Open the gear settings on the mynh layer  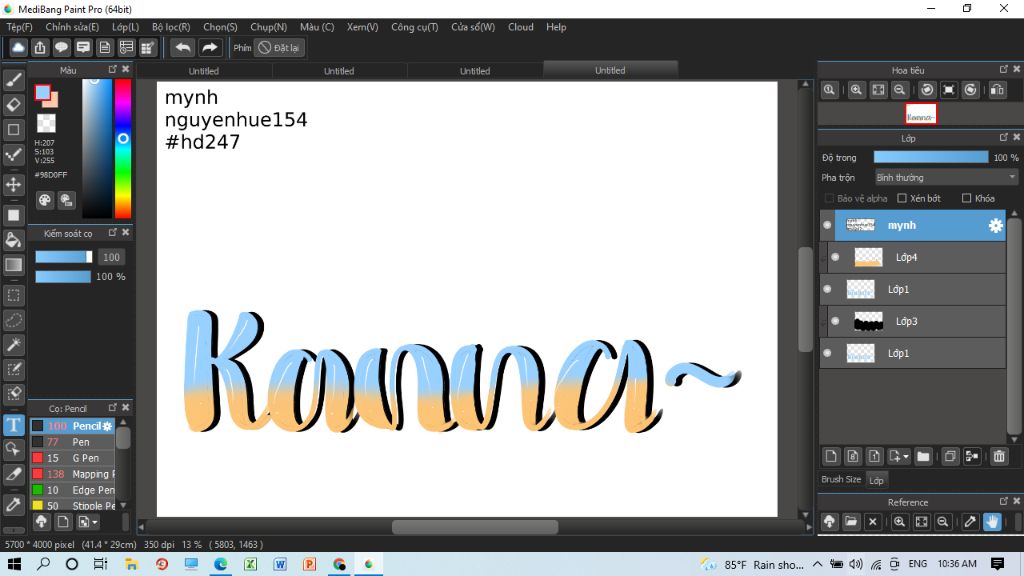(x=995, y=225)
